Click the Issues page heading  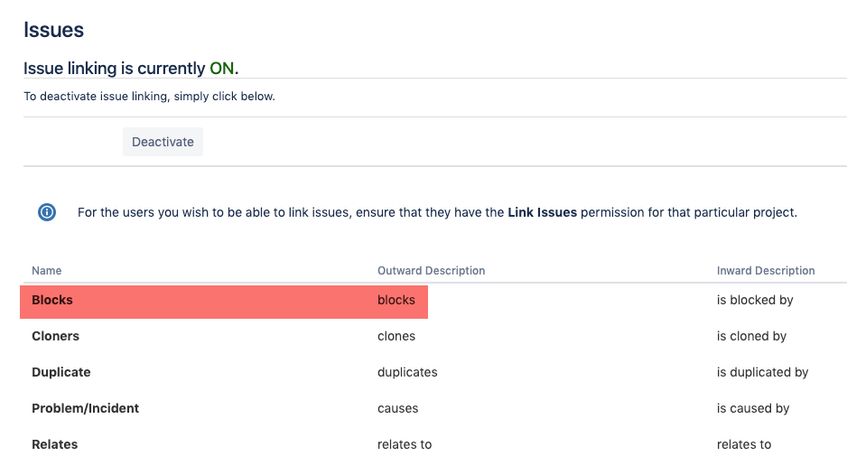(53, 30)
